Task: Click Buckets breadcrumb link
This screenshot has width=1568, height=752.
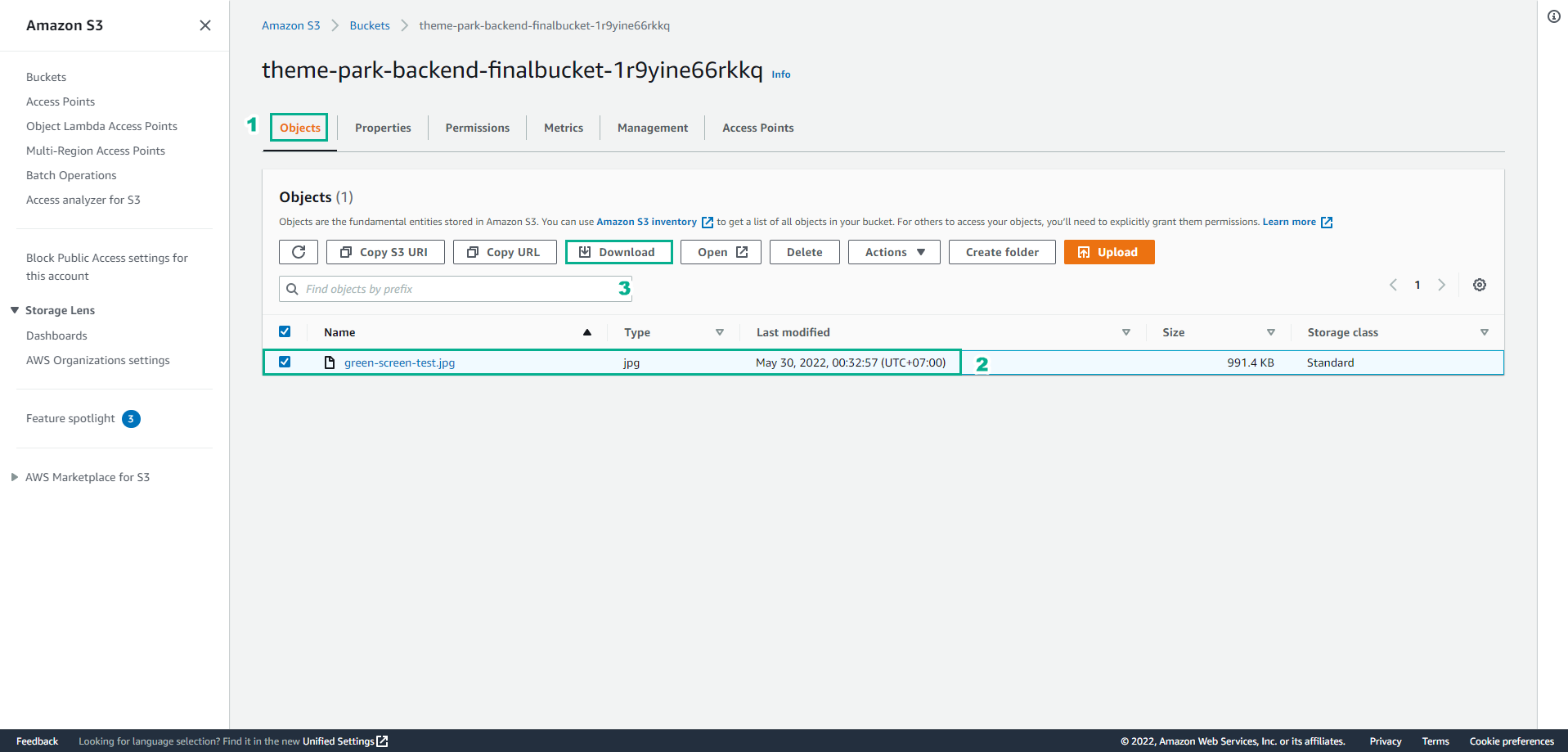Action: point(370,25)
